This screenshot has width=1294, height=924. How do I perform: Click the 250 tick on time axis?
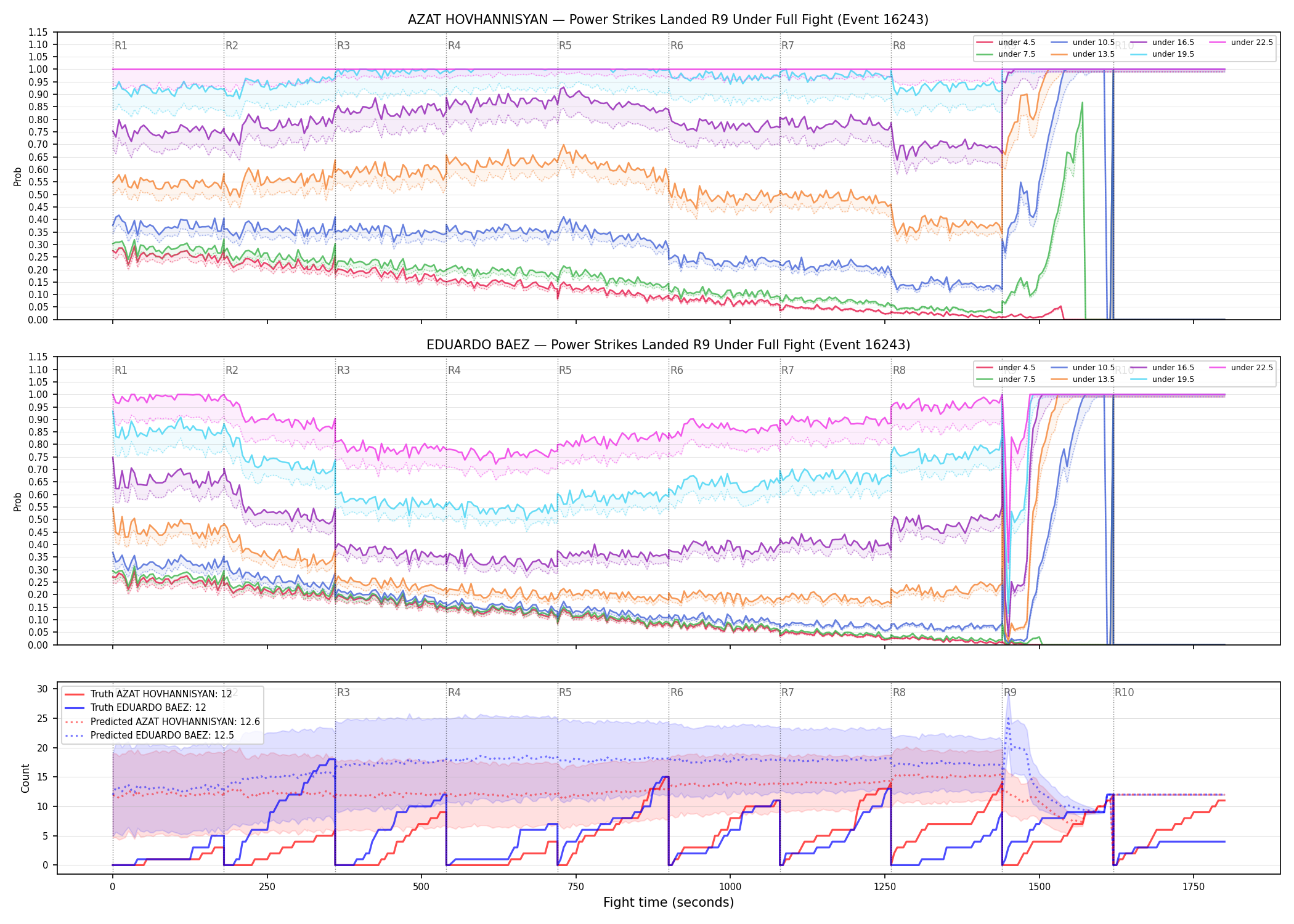tap(267, 887)
